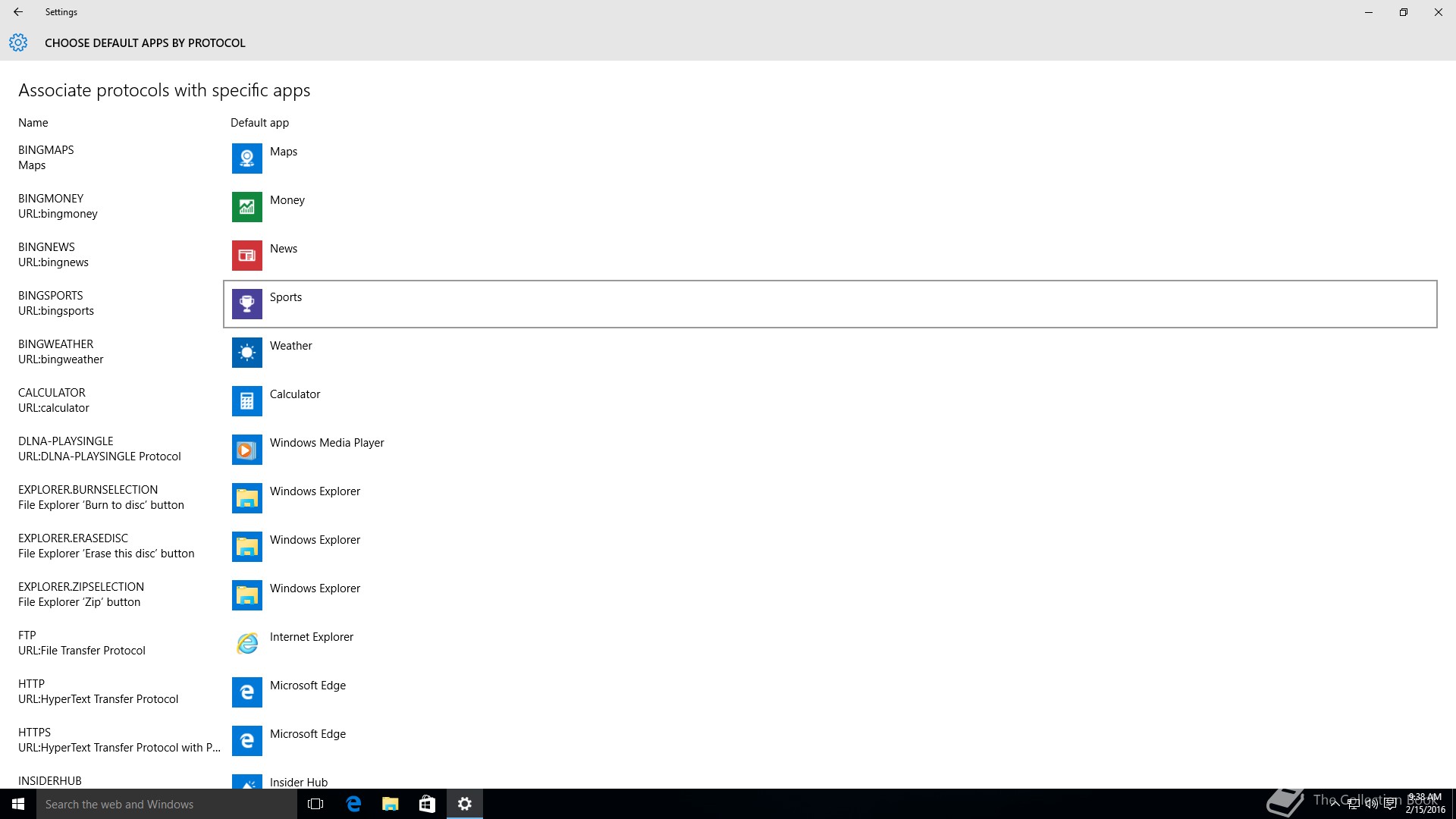The width and height of the screenshot is (1456, 819).
Task: Click the Sports trophy icon
Action: pos(246,304)
